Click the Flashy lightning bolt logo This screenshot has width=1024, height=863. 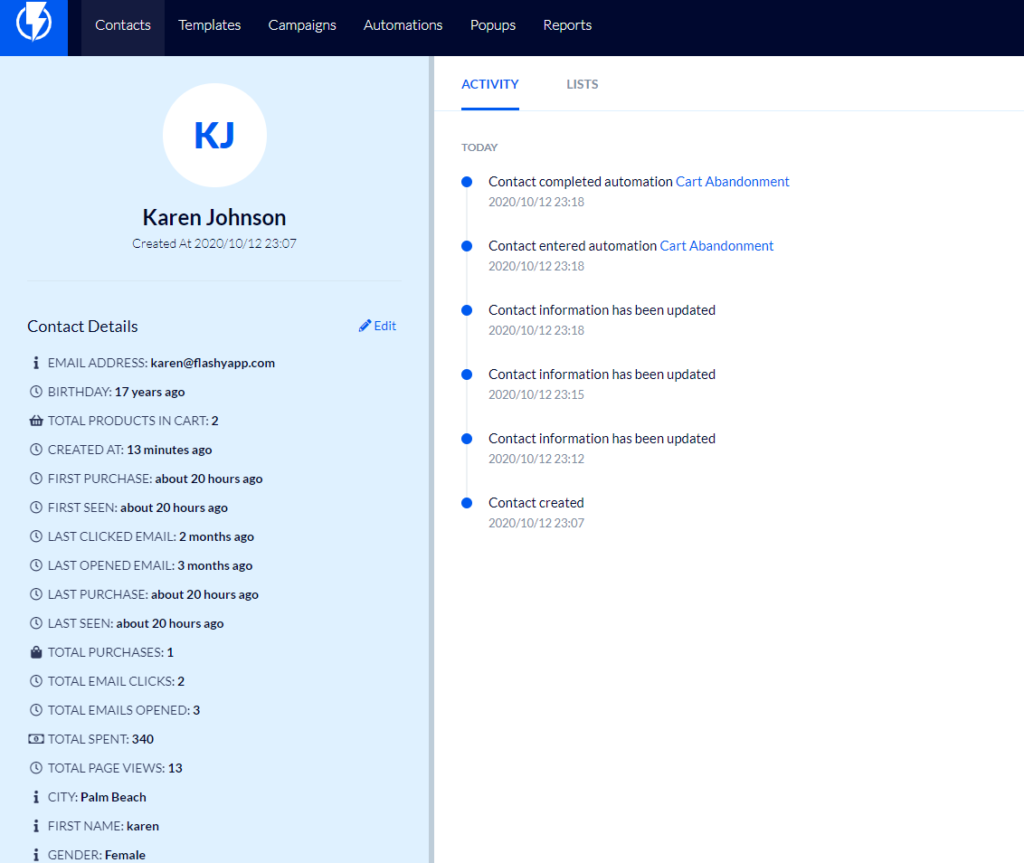tap(33, 22)
